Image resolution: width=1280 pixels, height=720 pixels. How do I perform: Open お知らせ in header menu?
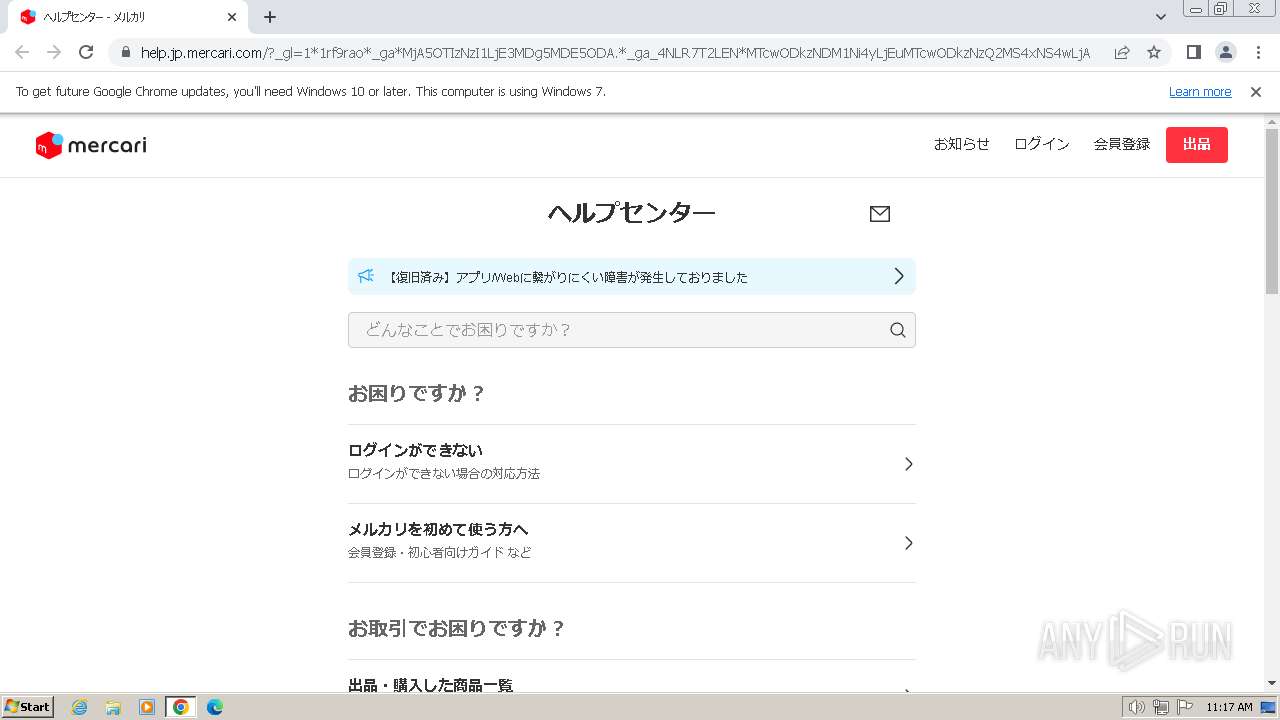962,144
